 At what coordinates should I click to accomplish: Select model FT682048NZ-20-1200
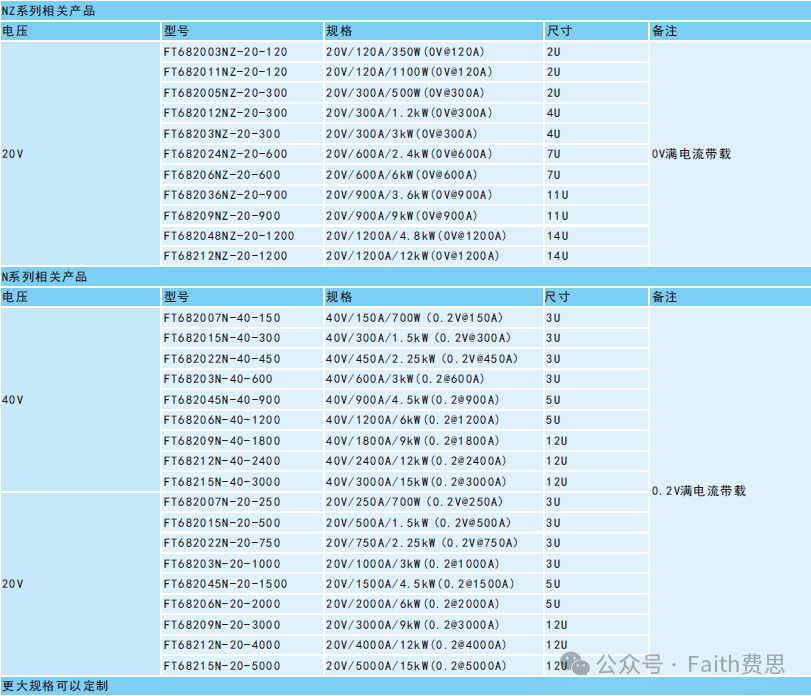pyautogui.click(x=229, y=236)
